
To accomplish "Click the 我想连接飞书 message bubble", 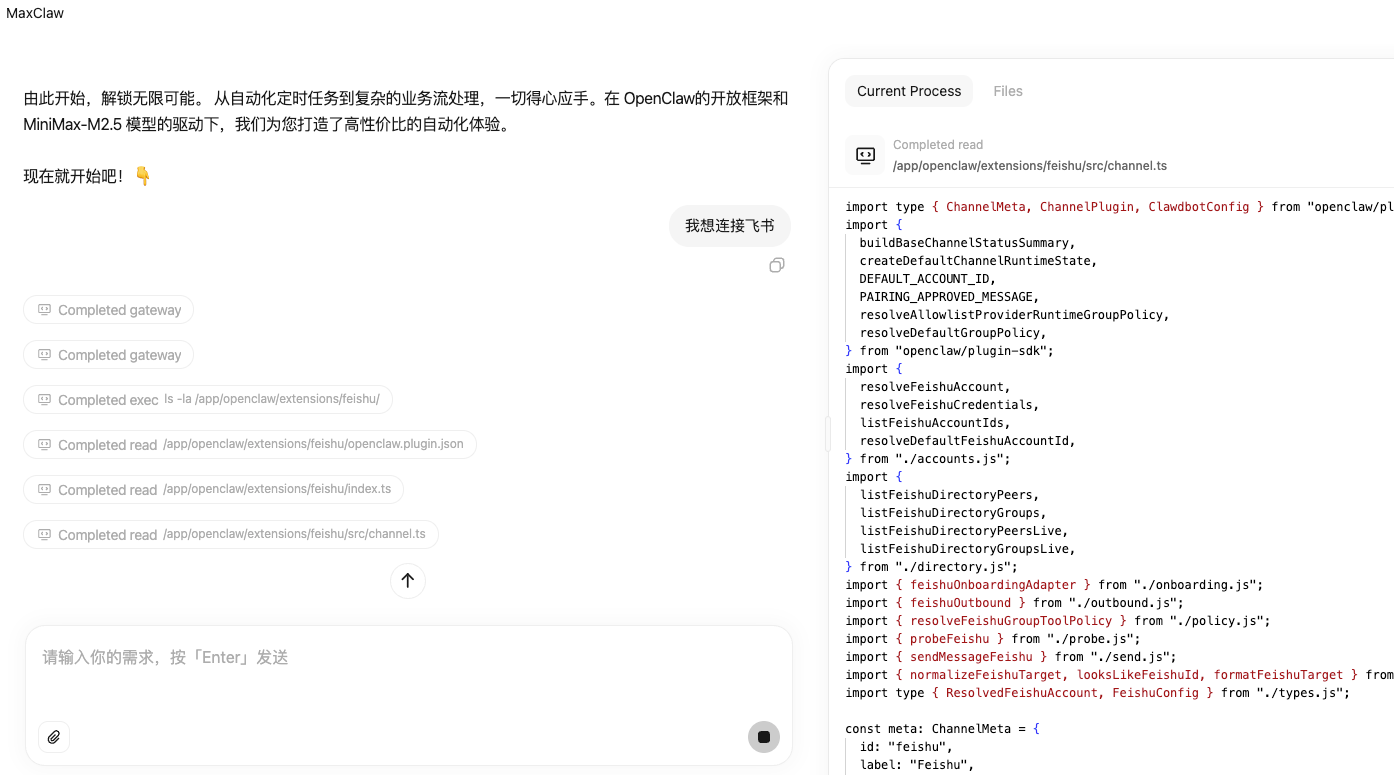I will tap(729, 226).
